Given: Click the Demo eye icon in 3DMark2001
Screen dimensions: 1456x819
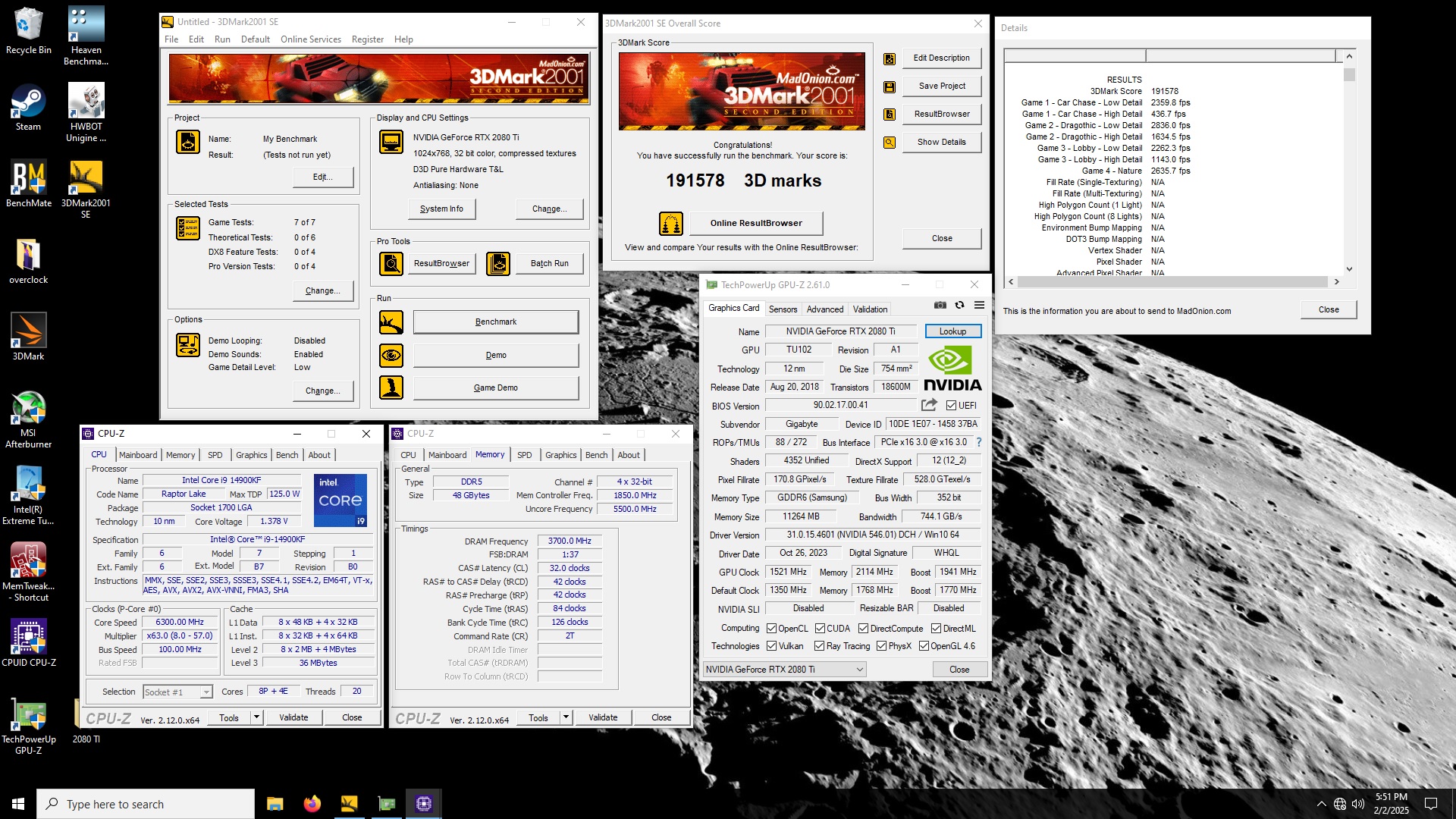Looking at the screenshot, I should point(391,355).
